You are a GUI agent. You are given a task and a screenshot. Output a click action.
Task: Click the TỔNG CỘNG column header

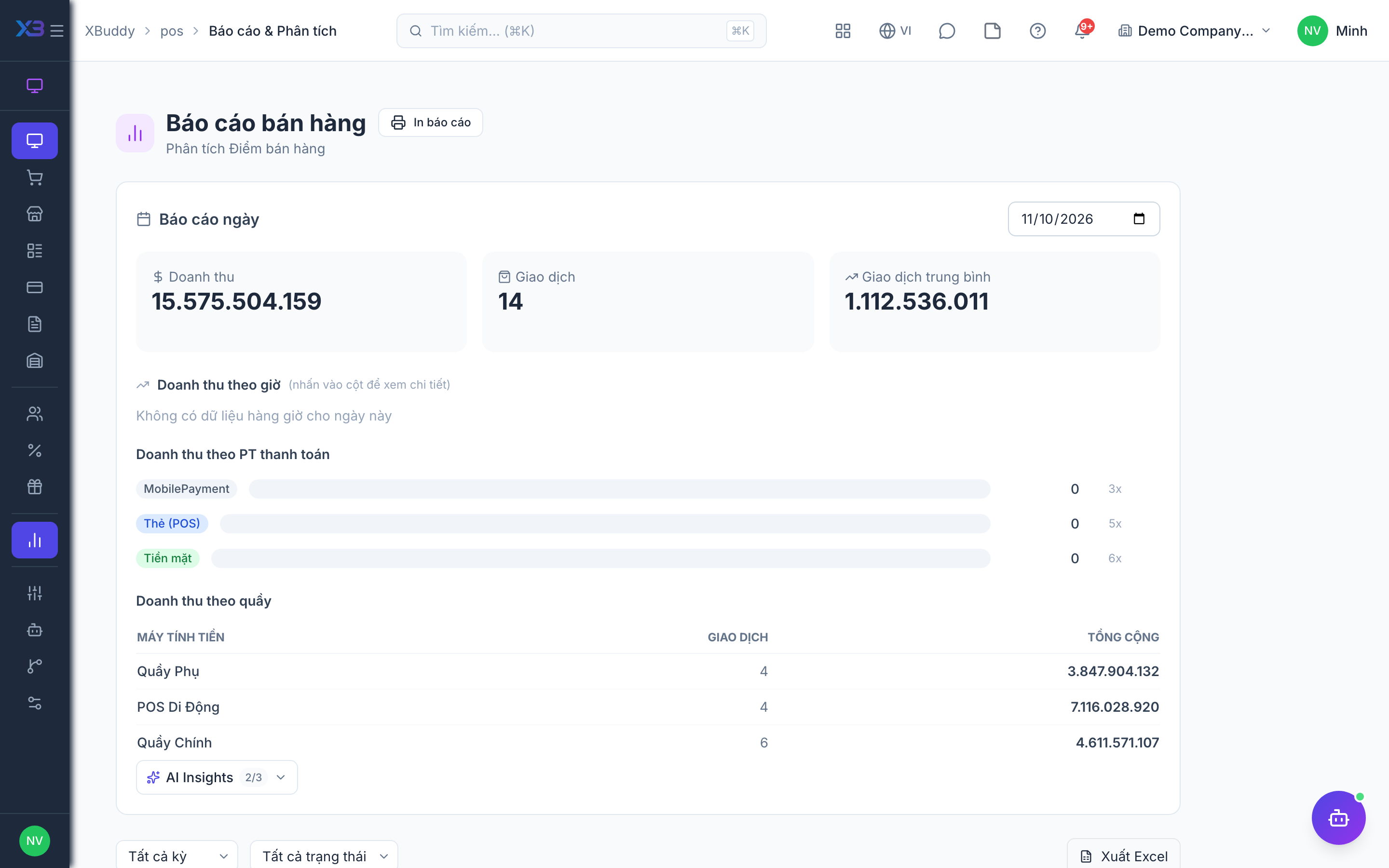click(1123, 637)
